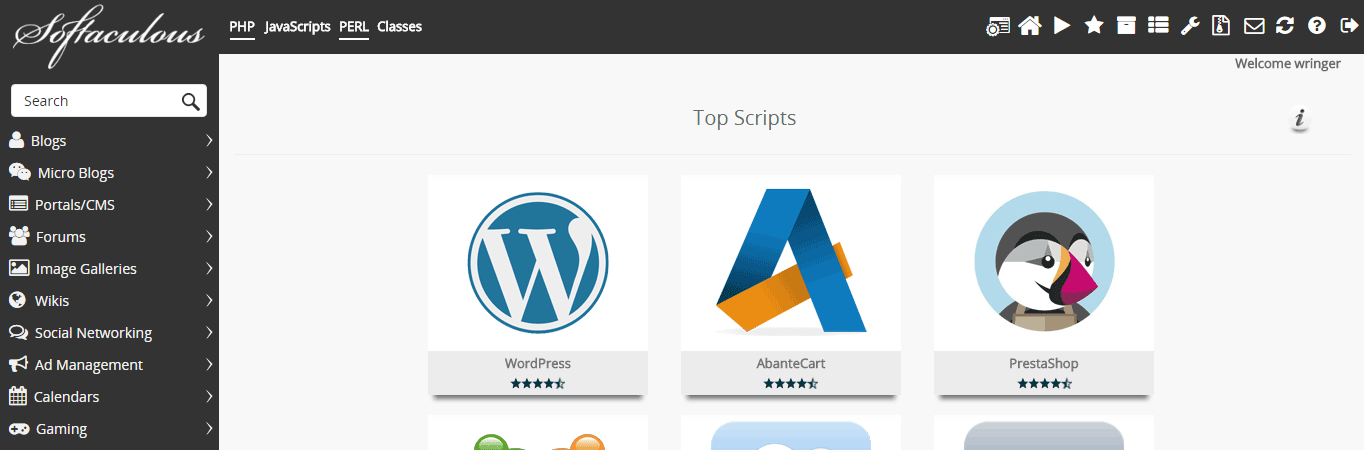Click the WordPress script name link
The image size is (1364, 450).
click(x=538, y=363)
